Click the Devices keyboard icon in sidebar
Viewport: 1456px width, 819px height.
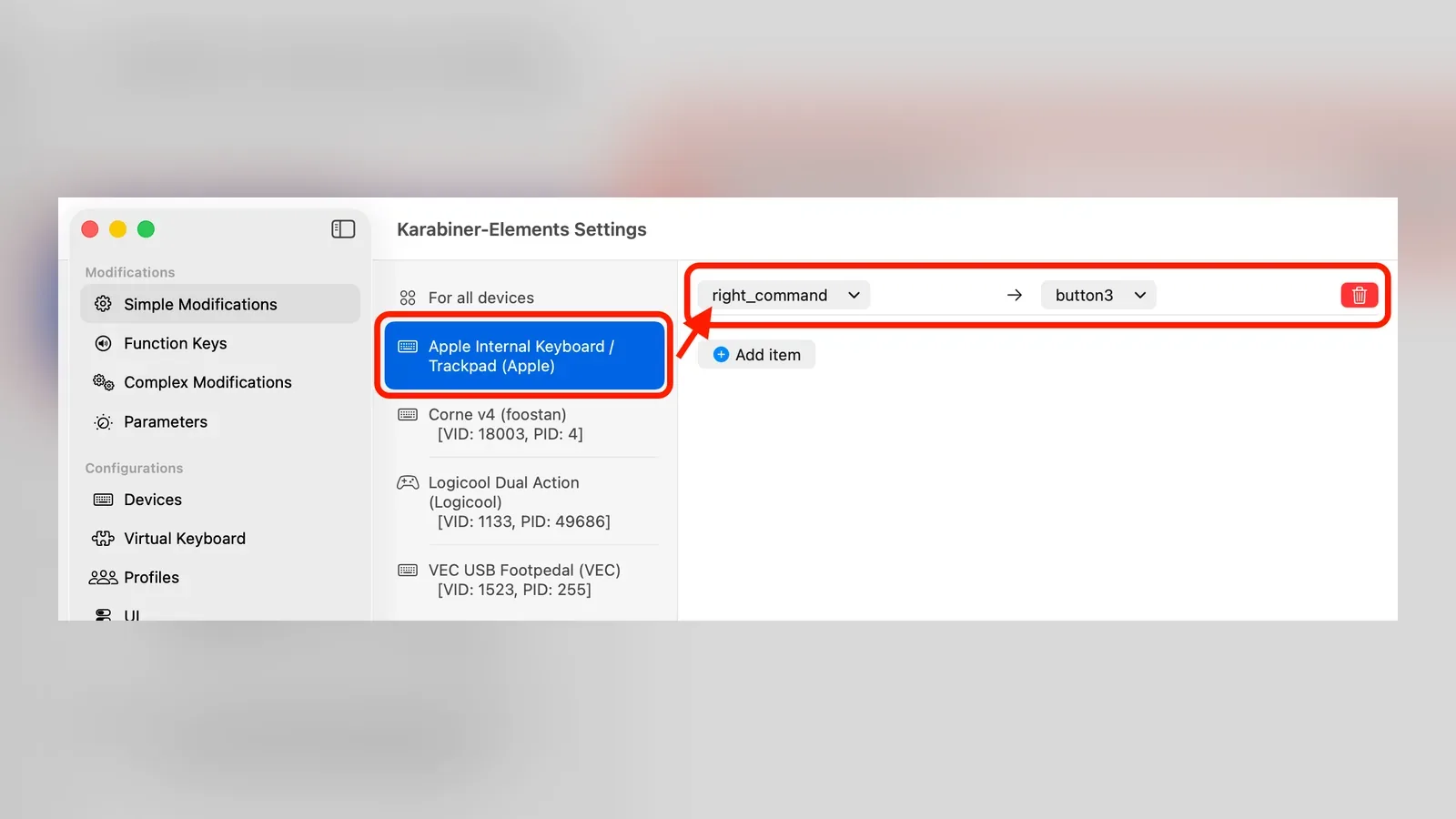(103, 500)
